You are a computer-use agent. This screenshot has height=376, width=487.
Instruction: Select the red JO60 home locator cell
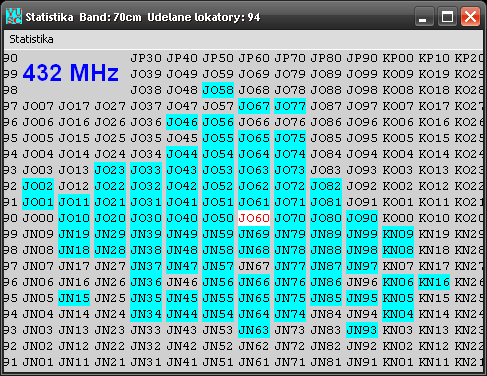pyautogui.click(x=254, y=218)
